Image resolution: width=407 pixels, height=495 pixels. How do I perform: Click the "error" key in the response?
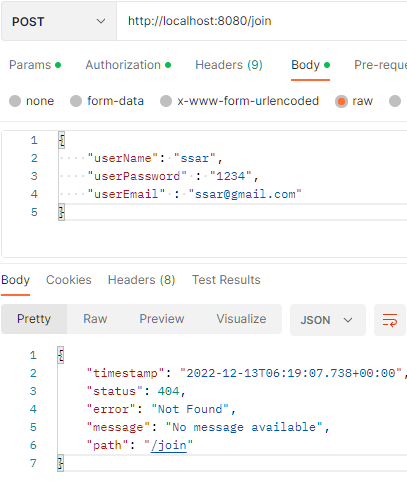[x=111, y=409]
